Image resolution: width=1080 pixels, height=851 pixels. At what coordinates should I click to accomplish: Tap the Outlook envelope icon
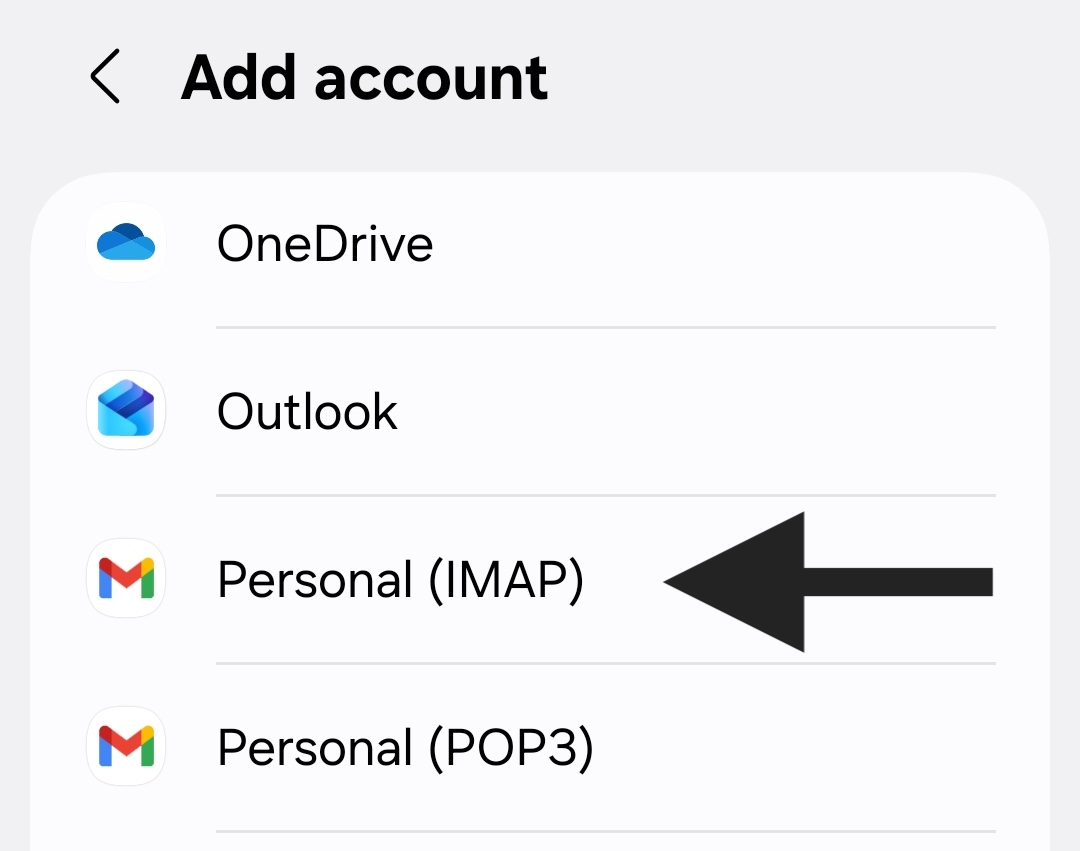tap(126, 410)
